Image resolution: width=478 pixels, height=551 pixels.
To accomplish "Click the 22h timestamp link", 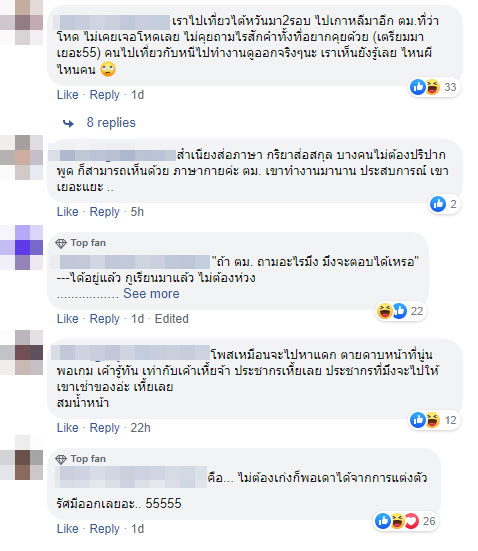I will [x=141, y=428].
